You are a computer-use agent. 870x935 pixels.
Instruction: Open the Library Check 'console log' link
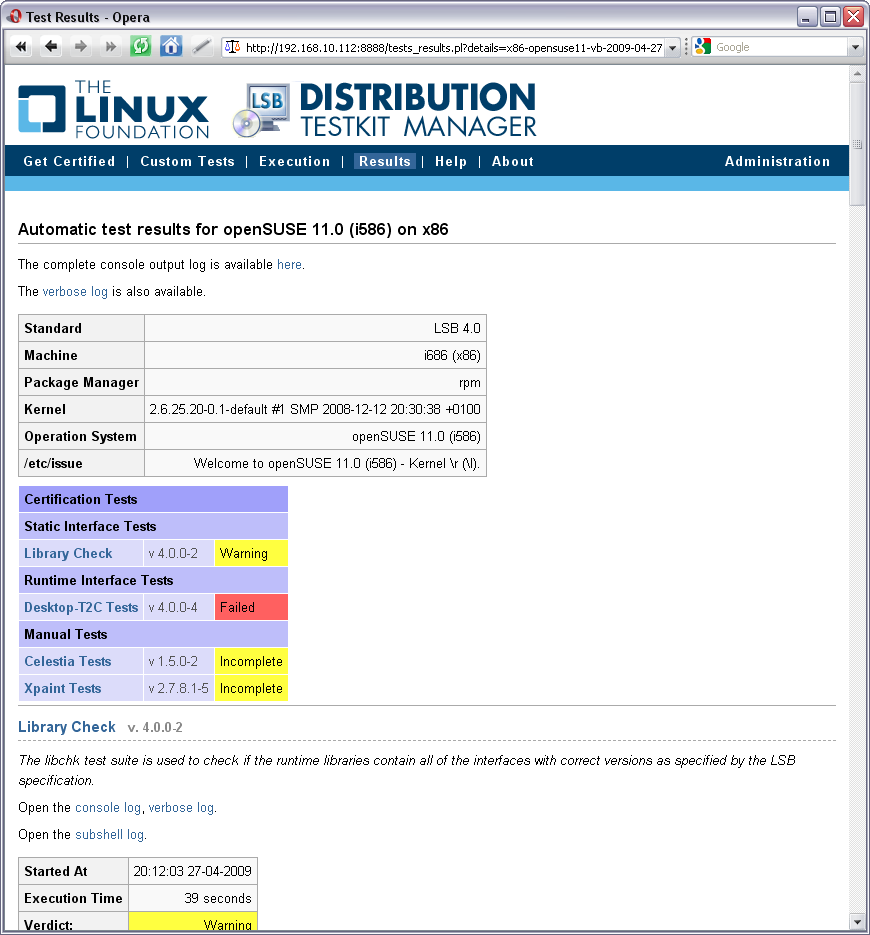pyautogui.click(x=108, y=807)
